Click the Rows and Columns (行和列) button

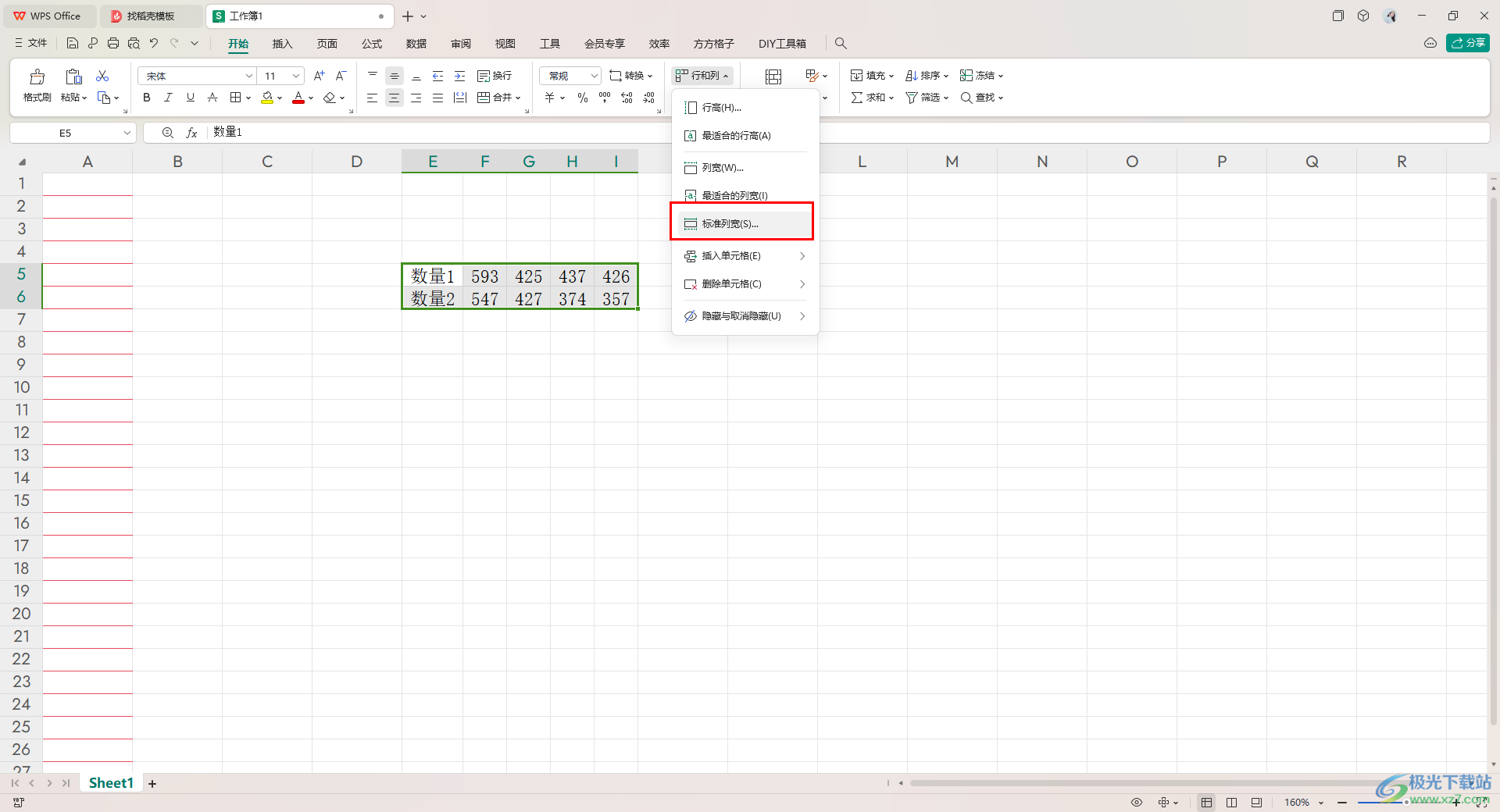tap(702, 76)
